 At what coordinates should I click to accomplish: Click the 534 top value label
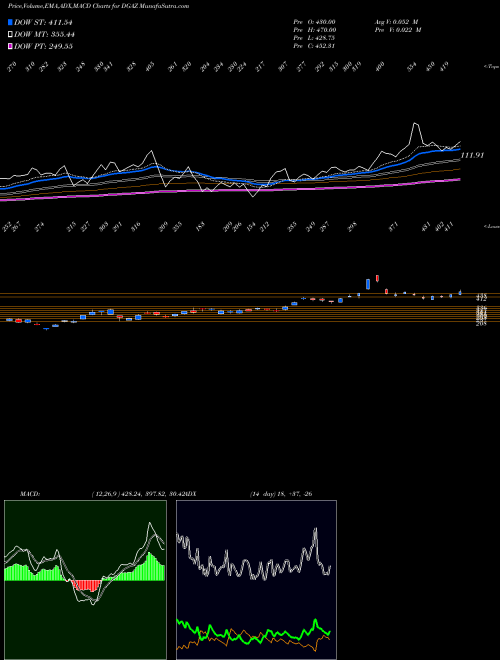(x=412, y=67)
